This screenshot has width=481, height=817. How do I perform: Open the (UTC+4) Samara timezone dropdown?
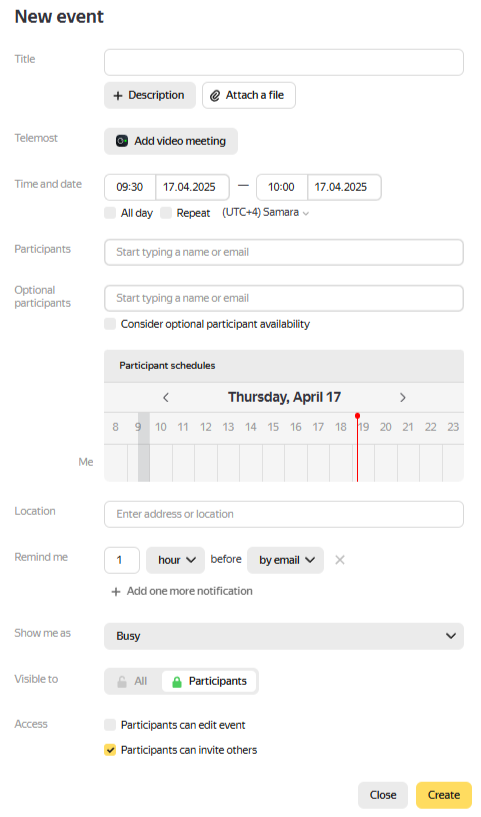click(265, 213)
